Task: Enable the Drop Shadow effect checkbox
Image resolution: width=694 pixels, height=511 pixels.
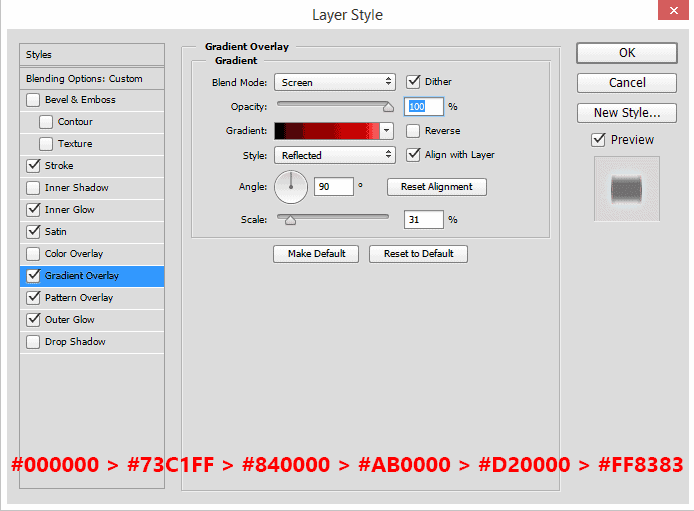Action: click(34, 342)
